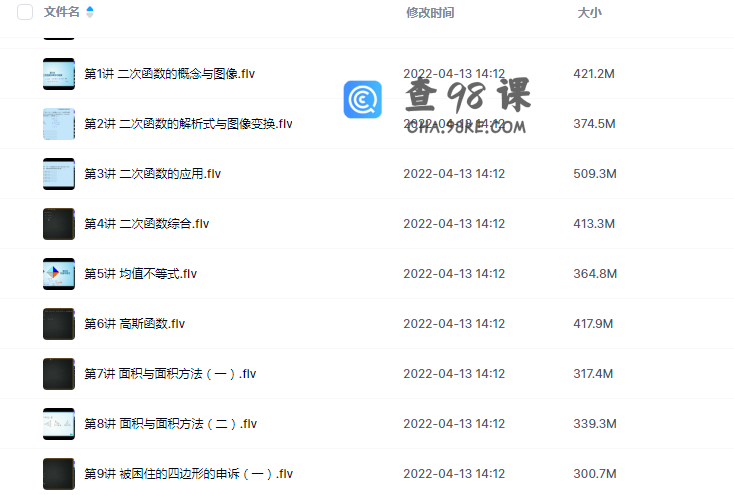734x495 pixels.
Task: Click modified time of 第9讲 被困住的四边形的申诉（一）.flv
Action: [x=454, y=474]
